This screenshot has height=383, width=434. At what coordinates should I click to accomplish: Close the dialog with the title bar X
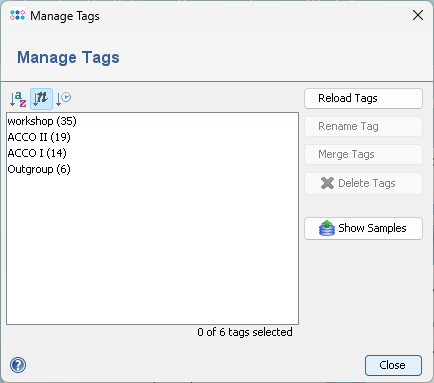coord(418,15)
